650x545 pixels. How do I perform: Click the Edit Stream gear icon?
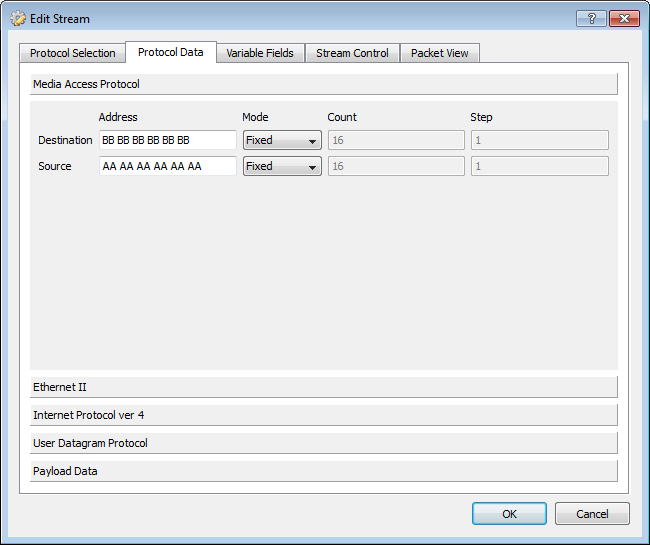click(x=18, y=19)
